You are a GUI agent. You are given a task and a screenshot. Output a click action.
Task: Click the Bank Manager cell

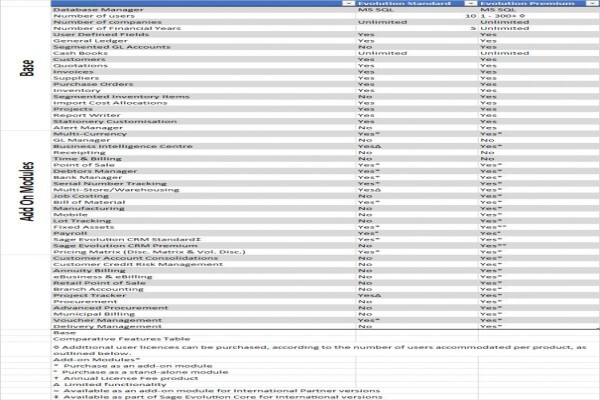(x=203, y=177)
